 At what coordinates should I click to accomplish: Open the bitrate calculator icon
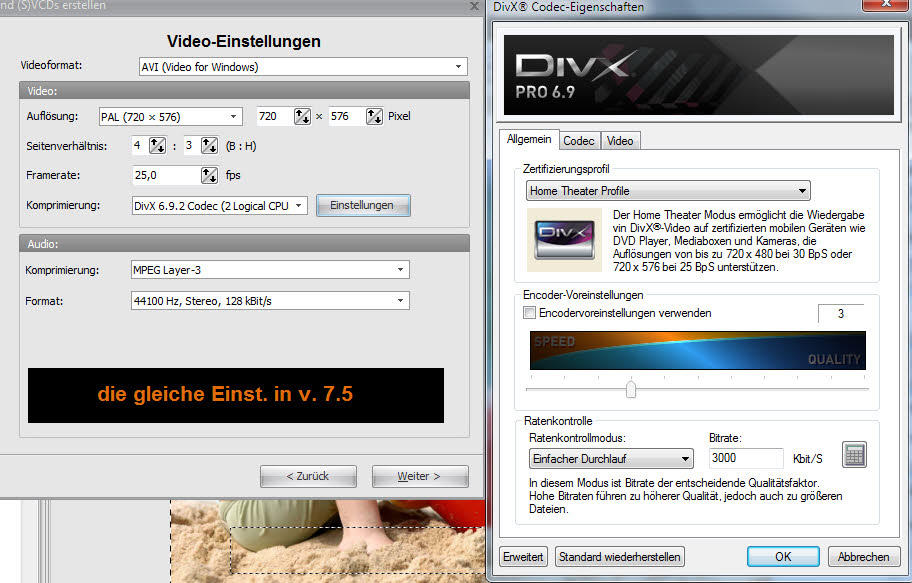tap(854, 455)
